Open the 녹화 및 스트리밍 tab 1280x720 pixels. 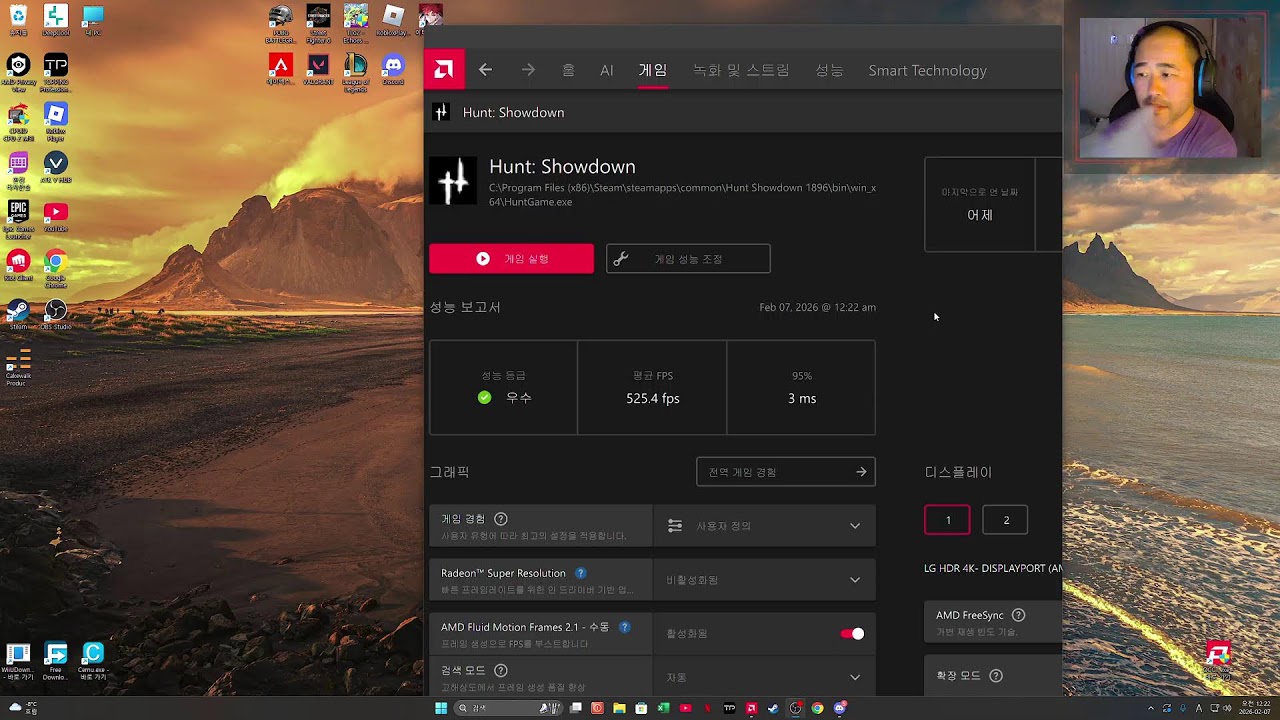[x=741, y=70]
